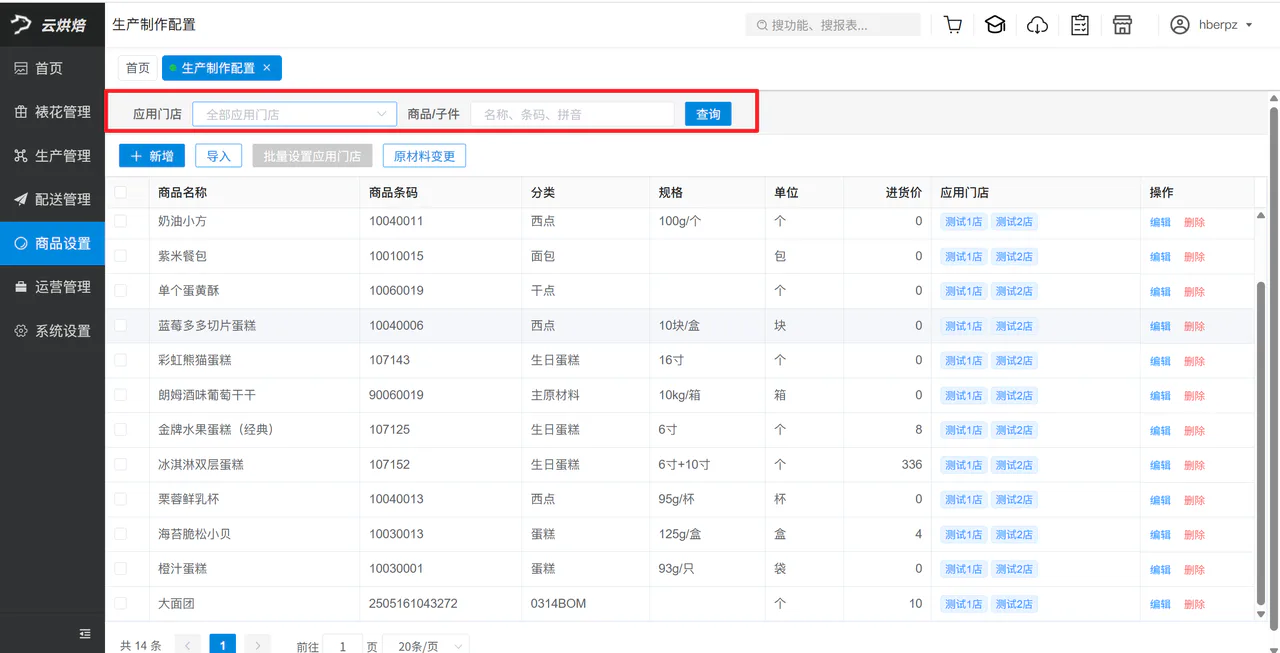Click 删除 for 橙汁蛋糕
1280x653 pixels.
[x=1194, y=569]
